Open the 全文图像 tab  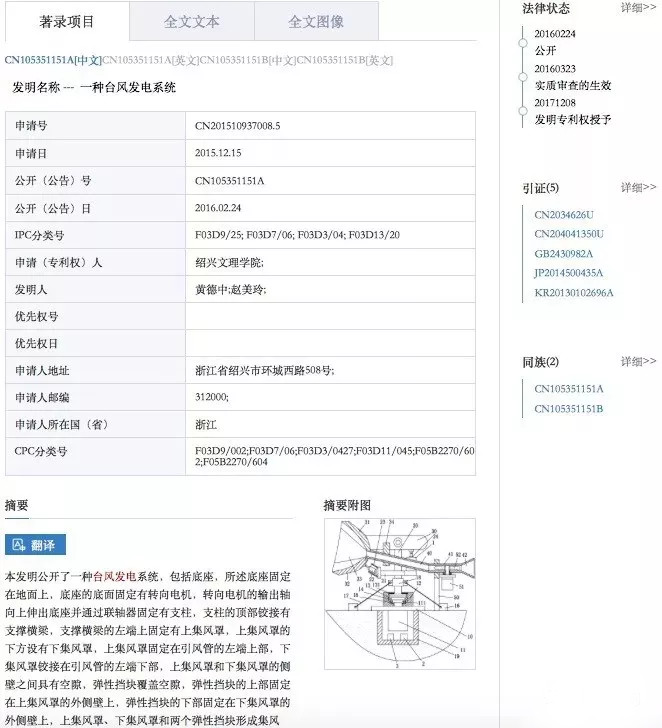(x=316, y=21)
